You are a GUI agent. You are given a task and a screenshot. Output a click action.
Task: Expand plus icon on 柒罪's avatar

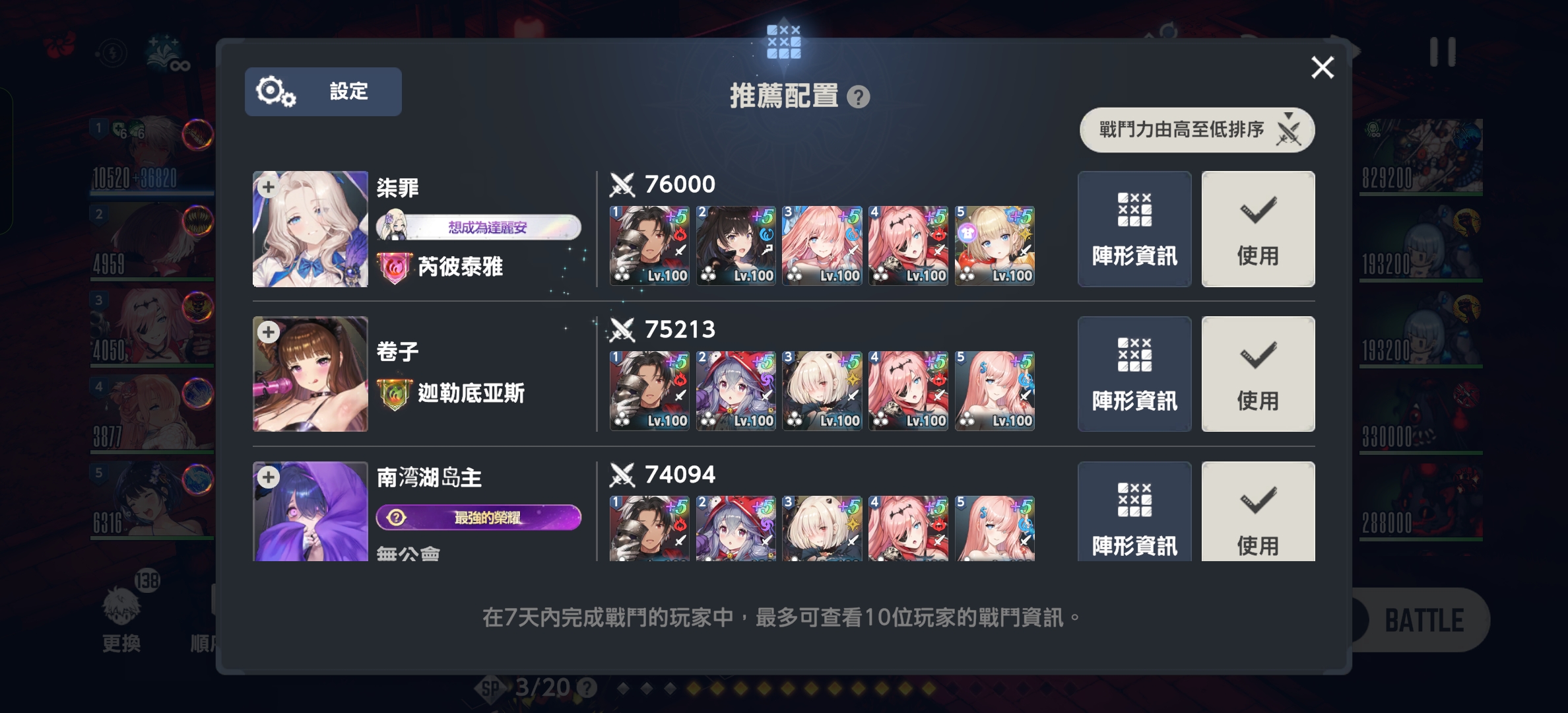268,187
